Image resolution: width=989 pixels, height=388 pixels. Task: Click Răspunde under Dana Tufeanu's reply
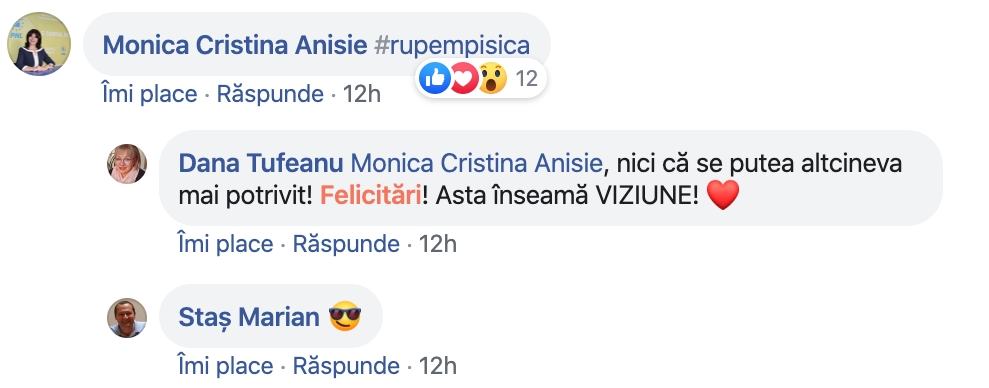tap(346, 244)
